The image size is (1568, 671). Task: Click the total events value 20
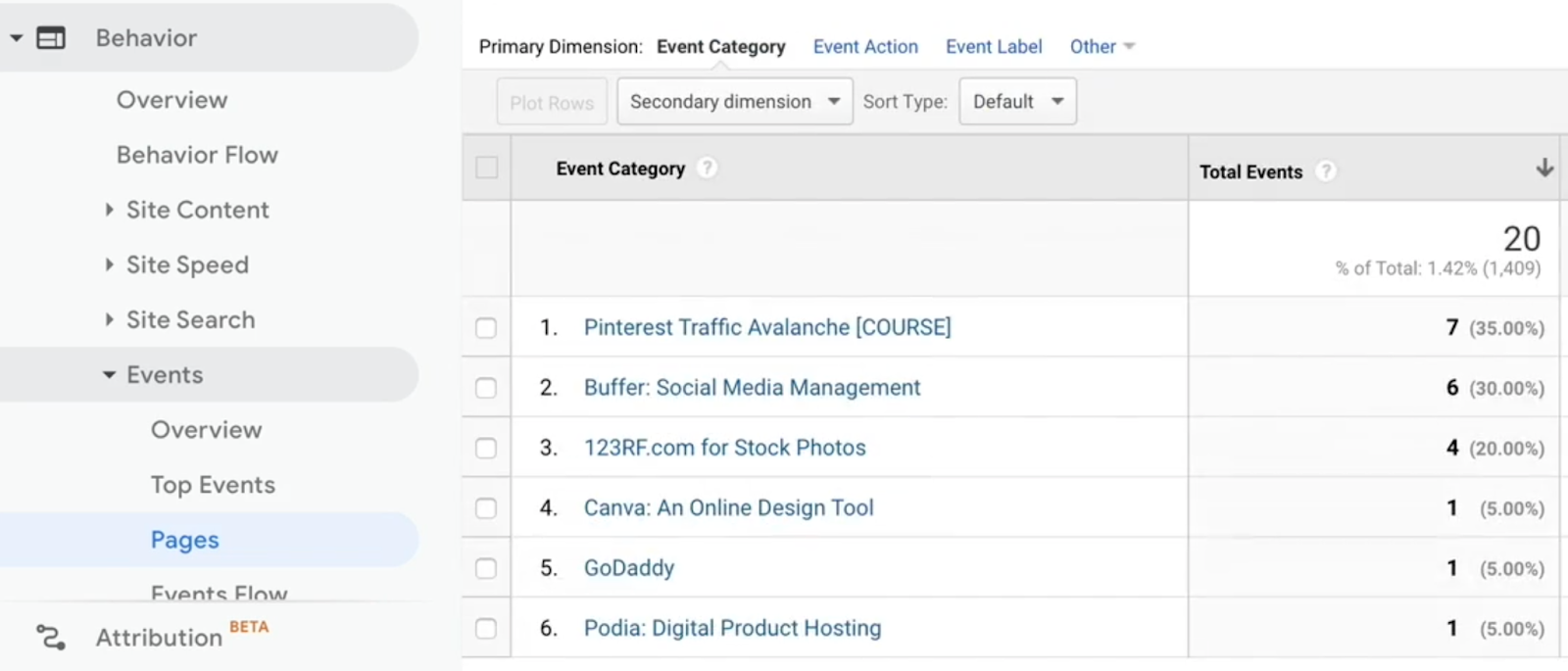pyautogui.click(x=1522, y=238)
